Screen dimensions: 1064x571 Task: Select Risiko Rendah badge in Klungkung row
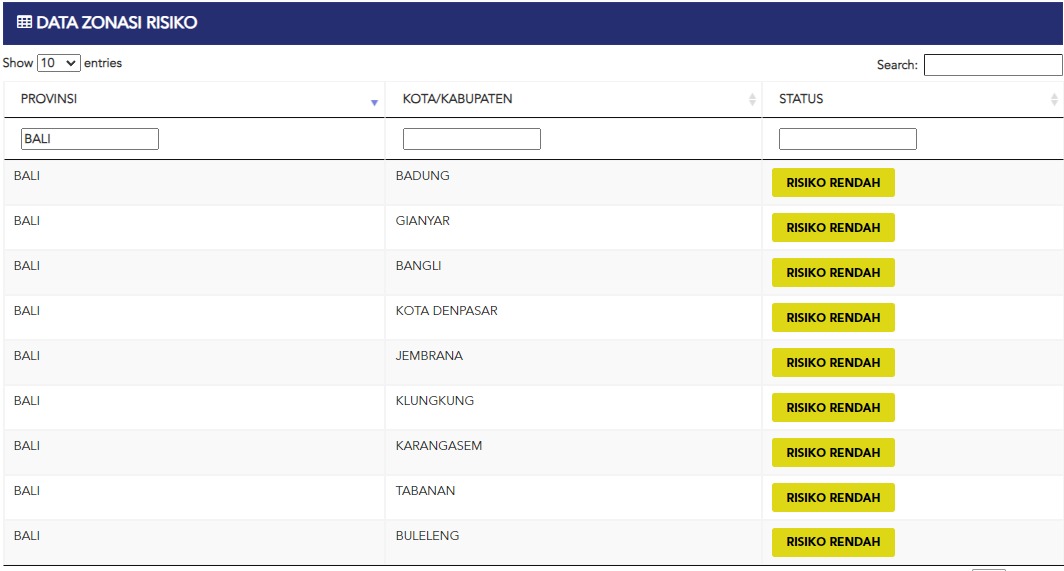tap(833, 408)
